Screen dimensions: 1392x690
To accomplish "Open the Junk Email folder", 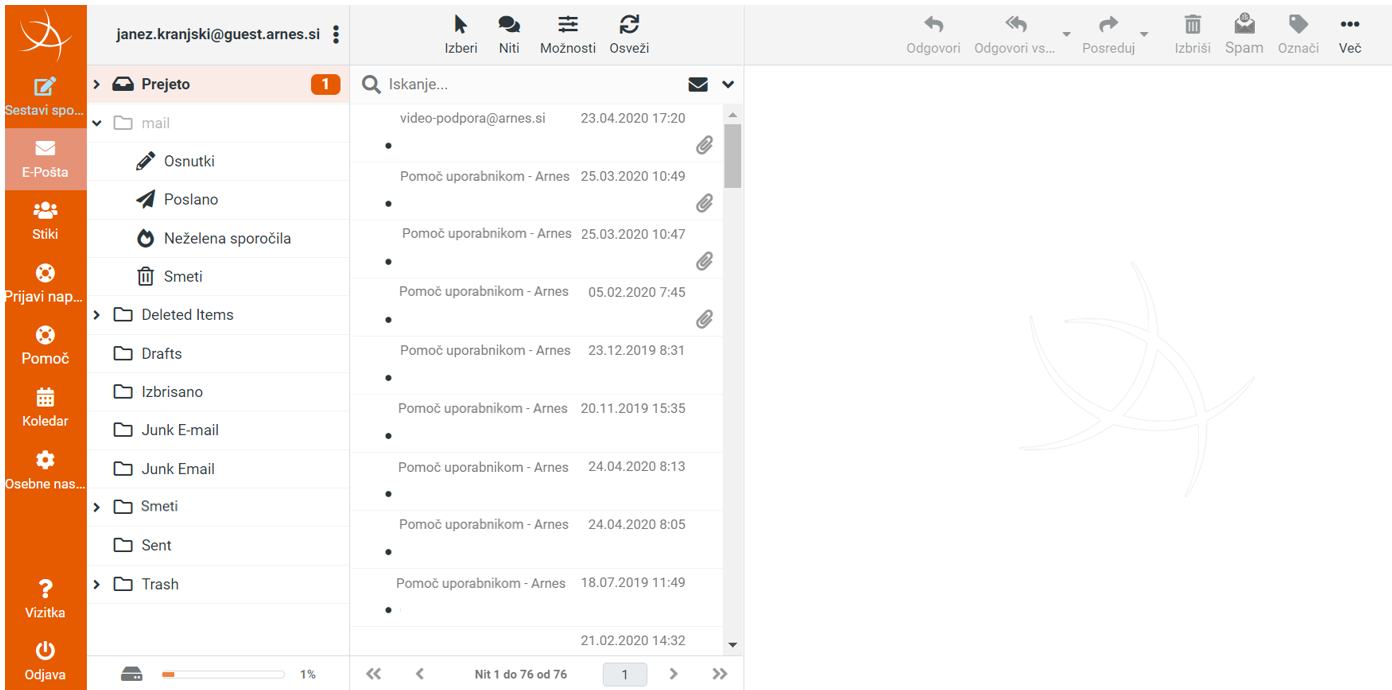I will (x=219, y=468).
